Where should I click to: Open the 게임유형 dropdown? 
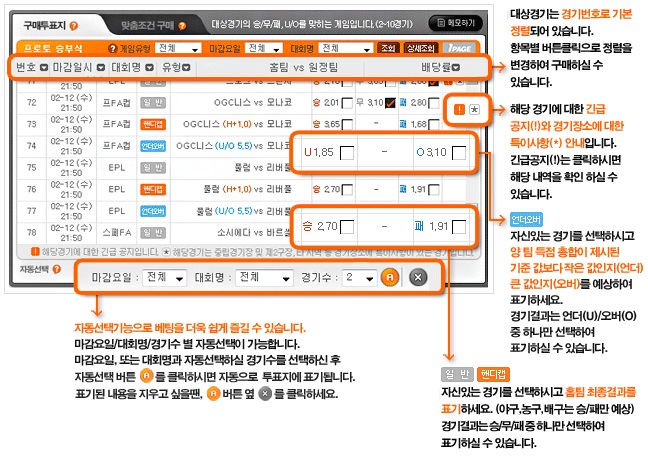178,48
